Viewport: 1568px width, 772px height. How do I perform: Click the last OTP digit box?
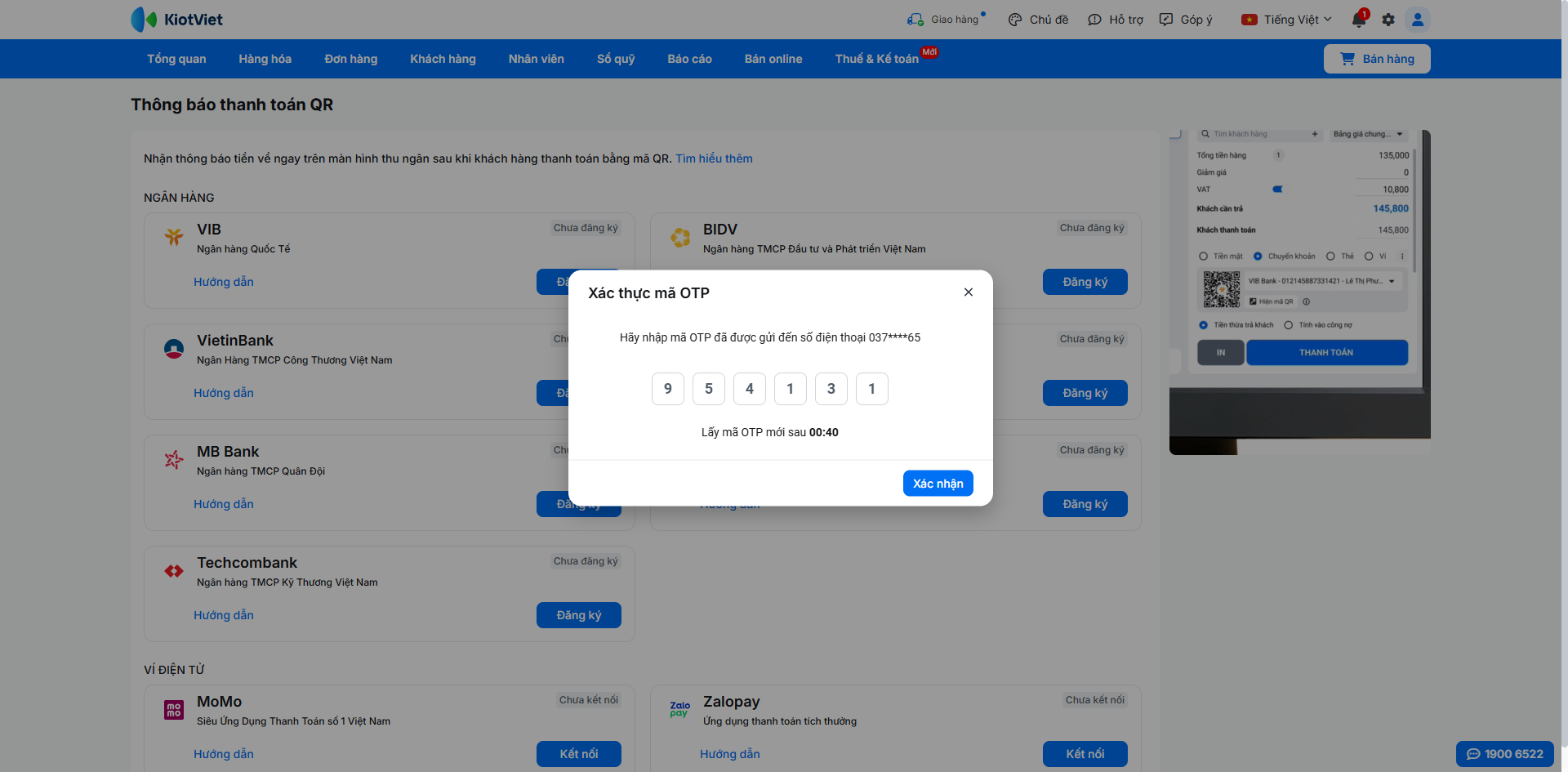pyautogui.click(x=872, y=389)
